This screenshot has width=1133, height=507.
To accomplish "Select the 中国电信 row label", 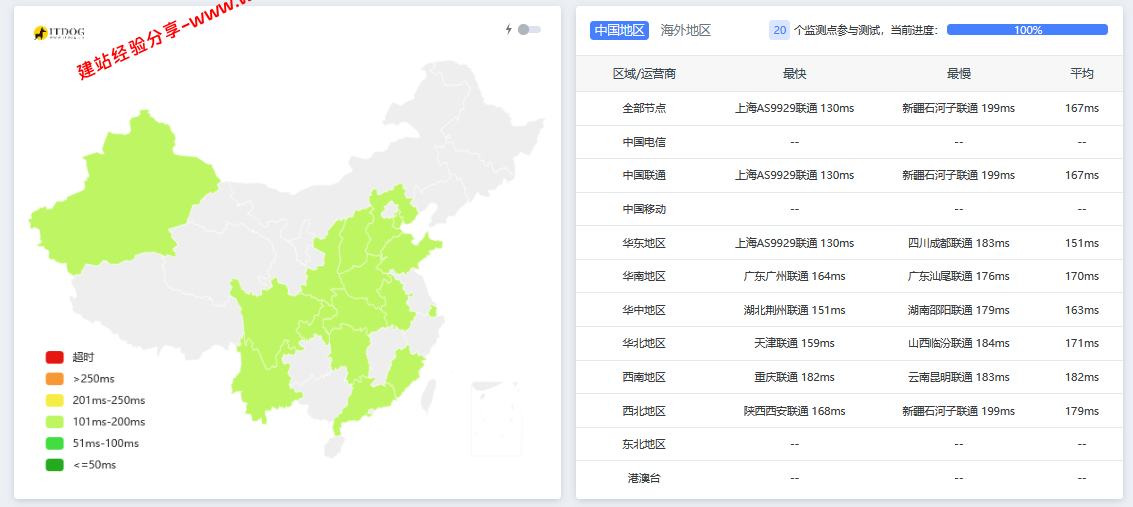I will (645, 142).
